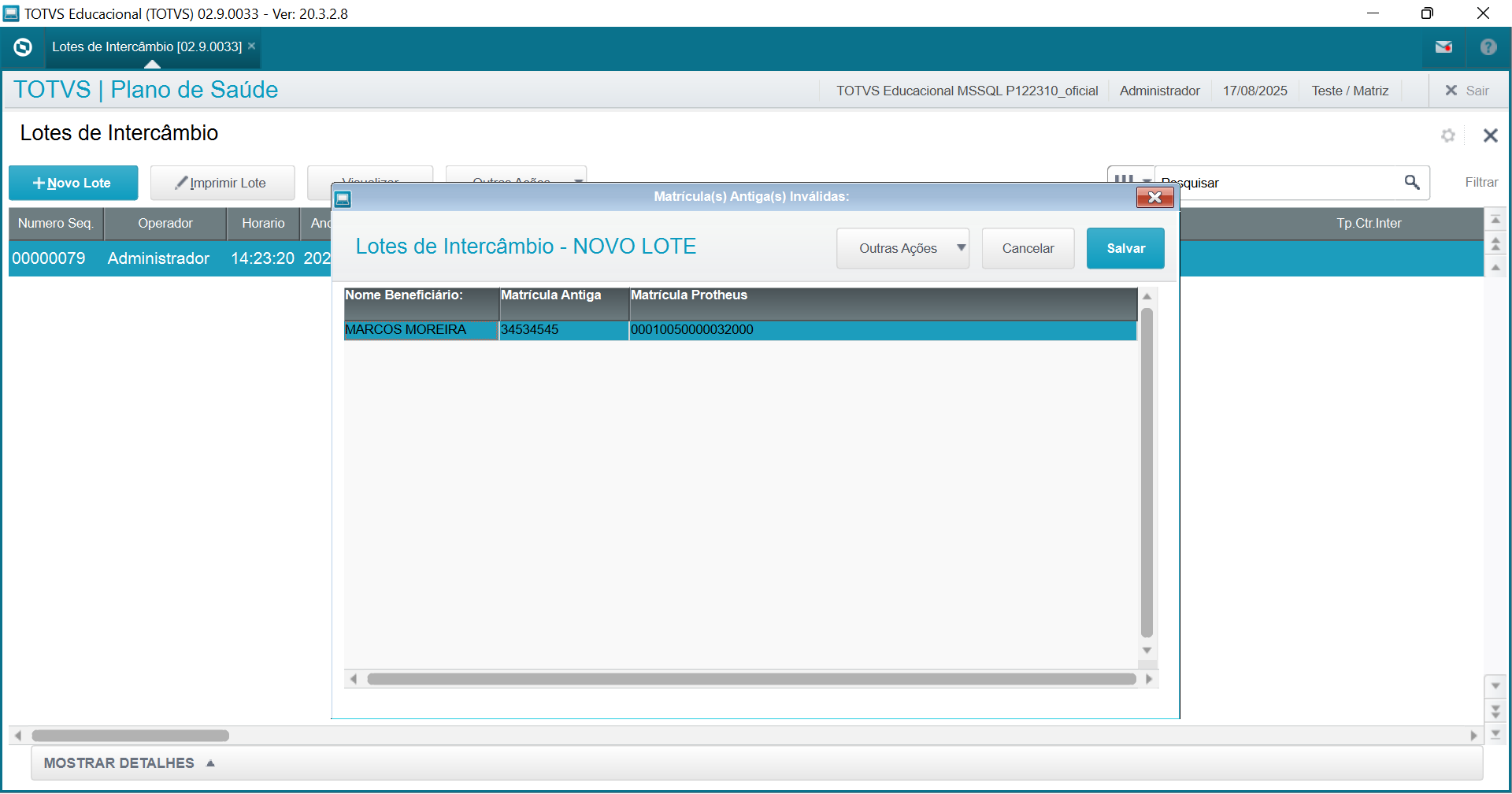Screen dimensions: 1512x794
Task: Click the Imprimir Lote button
Action: (x=223, y=183)
